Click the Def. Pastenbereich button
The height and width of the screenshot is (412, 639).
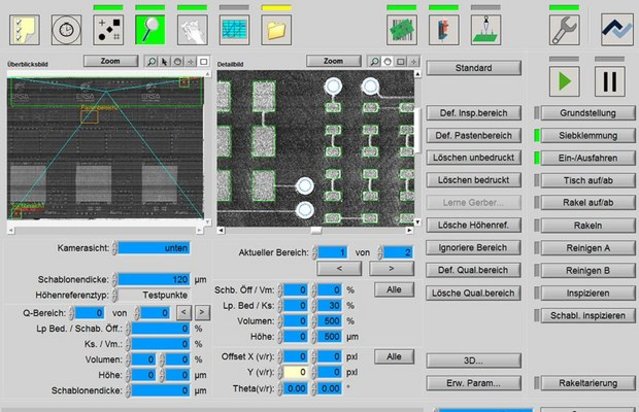click(475, 136)
